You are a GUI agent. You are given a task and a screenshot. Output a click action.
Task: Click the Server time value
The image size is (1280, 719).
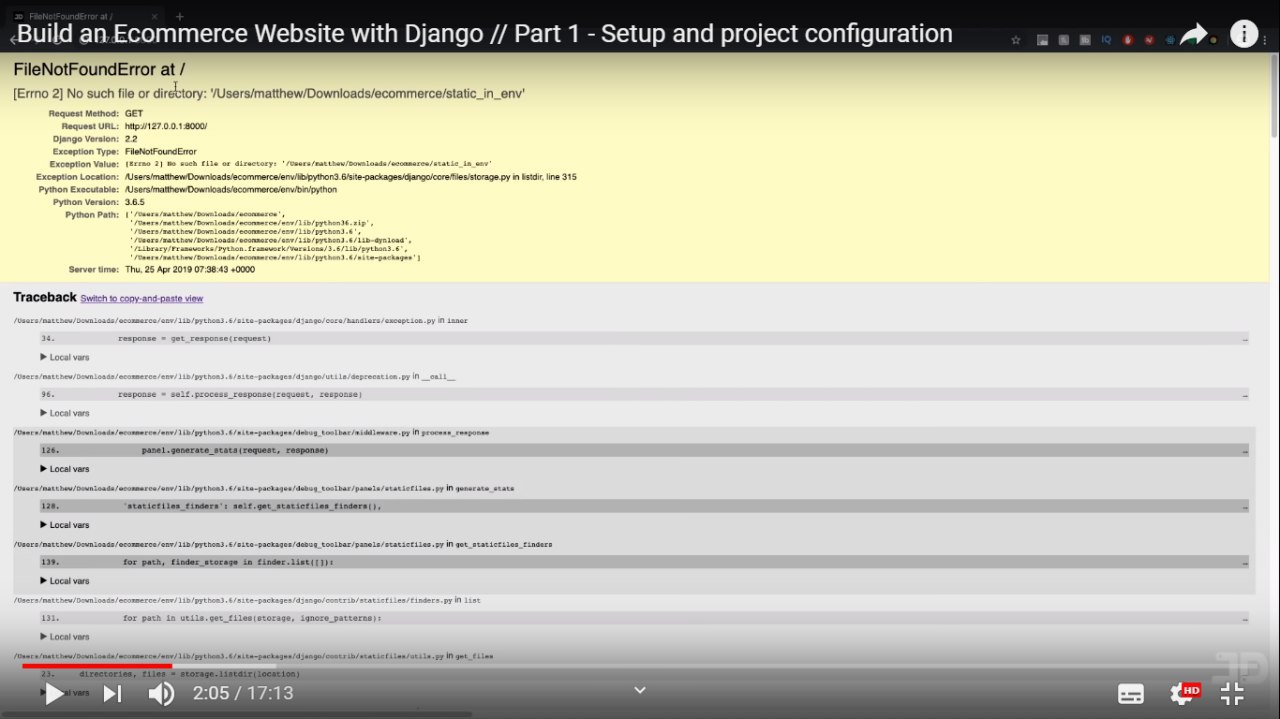pyautogui.click(x=190, y=269)
